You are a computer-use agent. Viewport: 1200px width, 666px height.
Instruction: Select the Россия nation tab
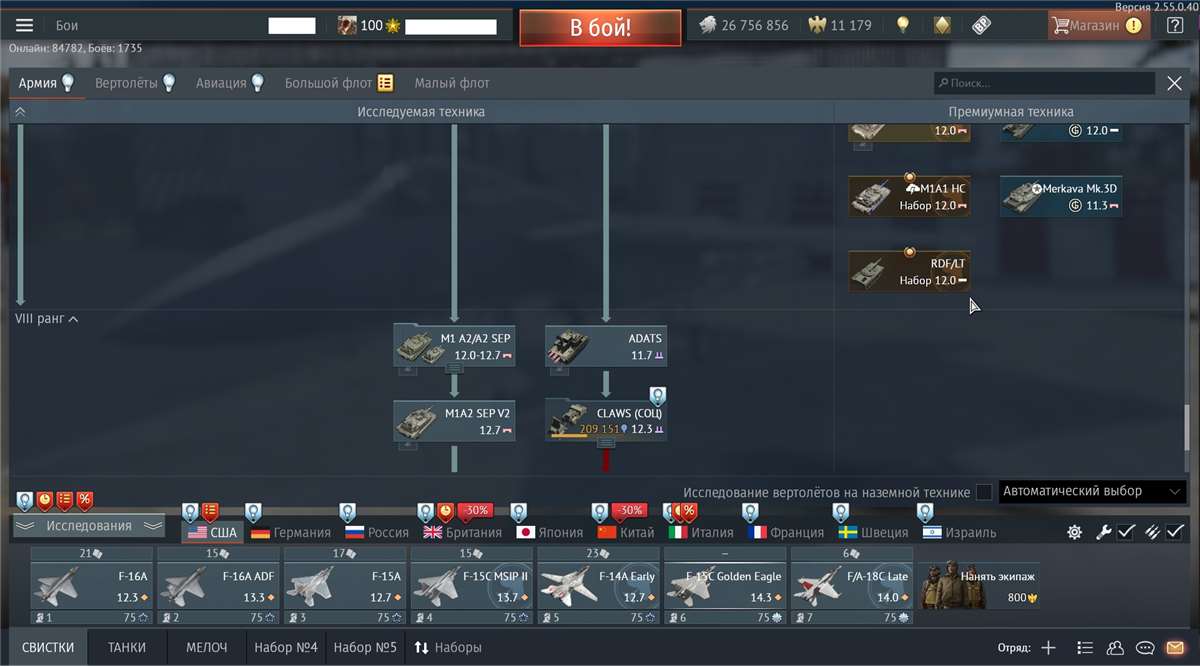377,532
